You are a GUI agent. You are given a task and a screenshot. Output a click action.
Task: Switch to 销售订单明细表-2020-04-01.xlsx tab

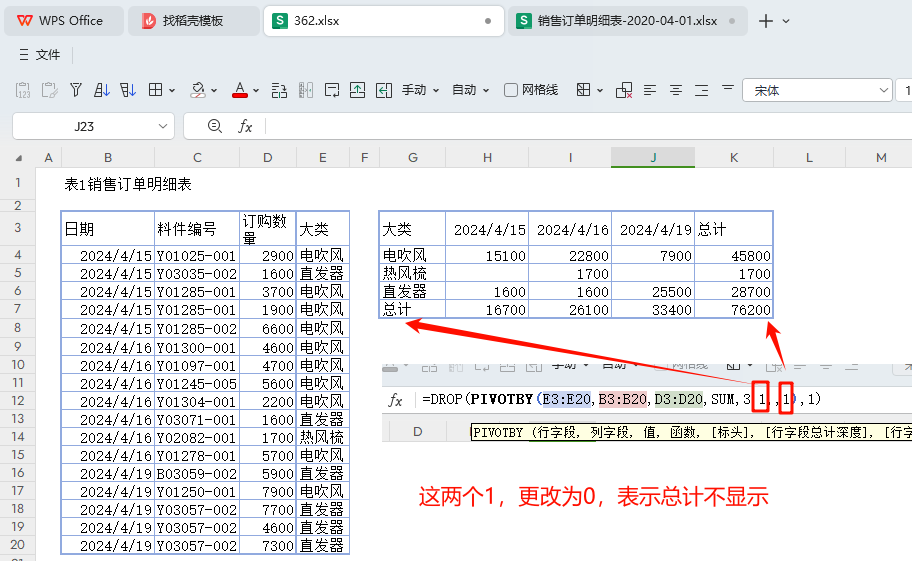click(x=627, y=21)
